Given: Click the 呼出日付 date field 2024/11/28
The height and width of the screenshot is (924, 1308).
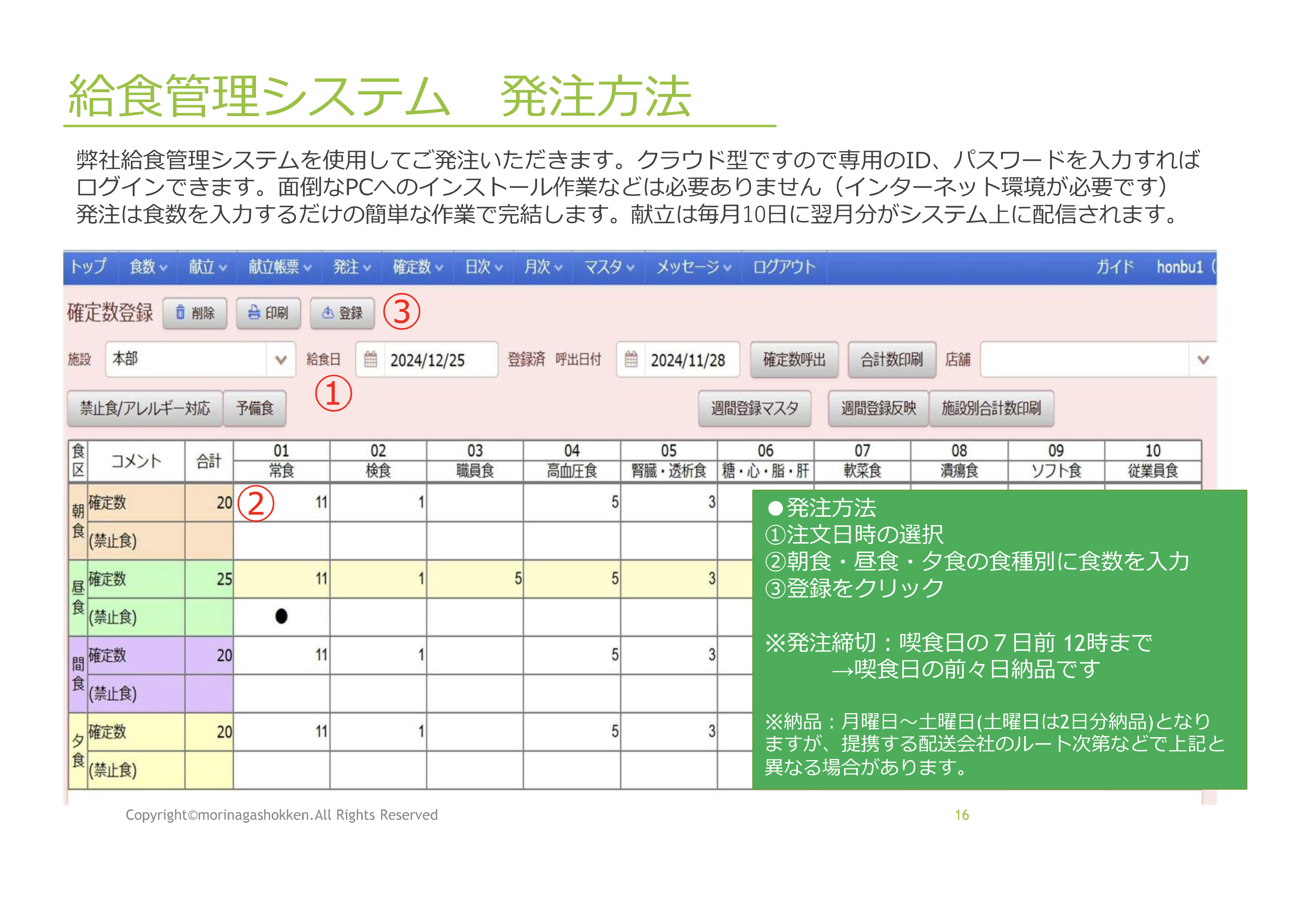Looking at the screenshot, I should tap(678, 360).
